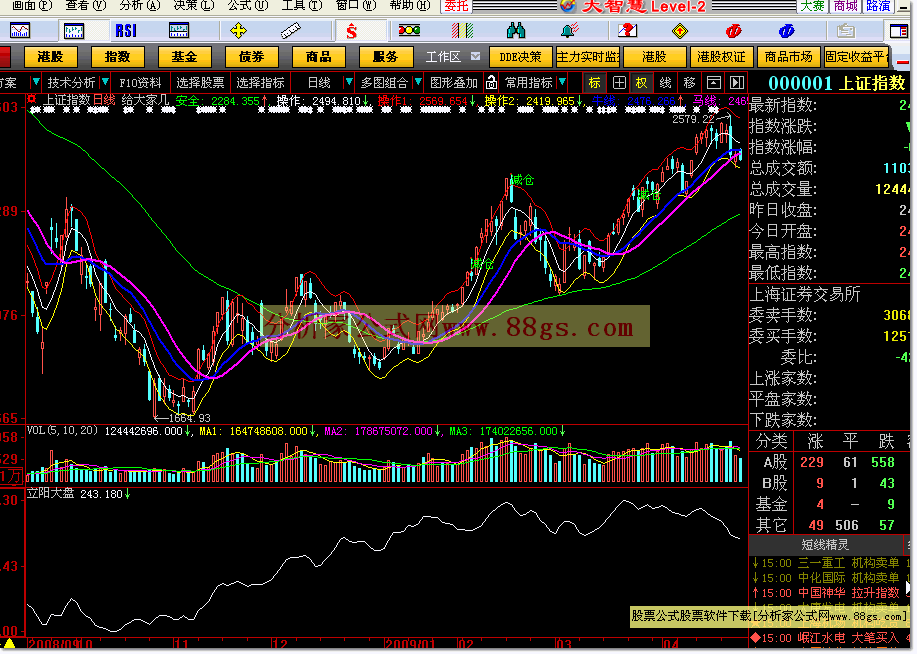Click the F10资料 button
This screenshot has width=917, height=654.
[140, 82]
